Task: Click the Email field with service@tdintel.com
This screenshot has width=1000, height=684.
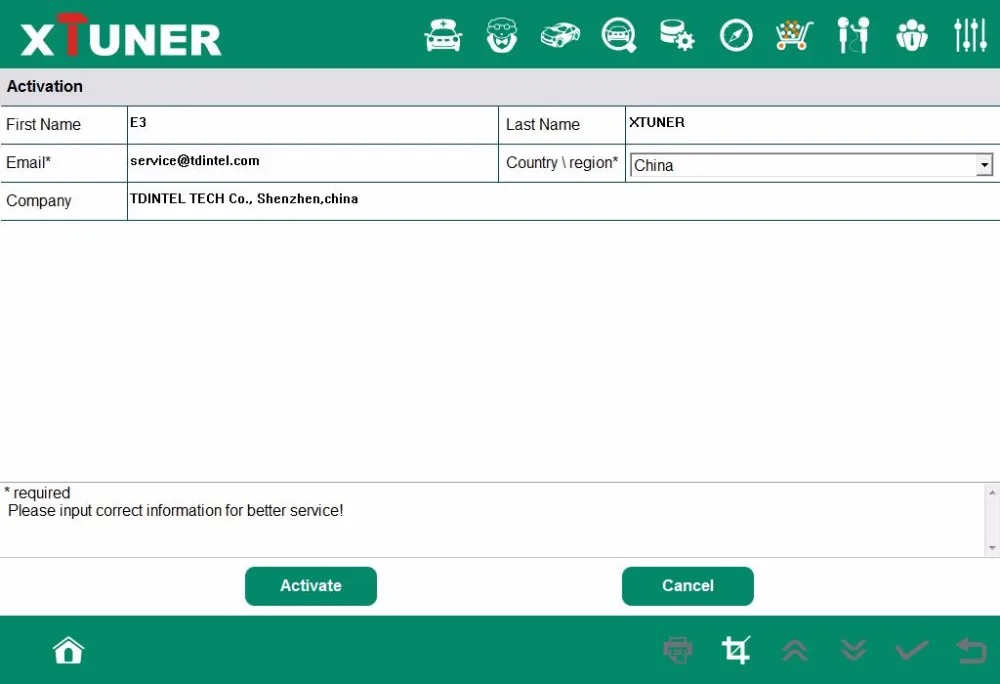Action: click(312, 163)
